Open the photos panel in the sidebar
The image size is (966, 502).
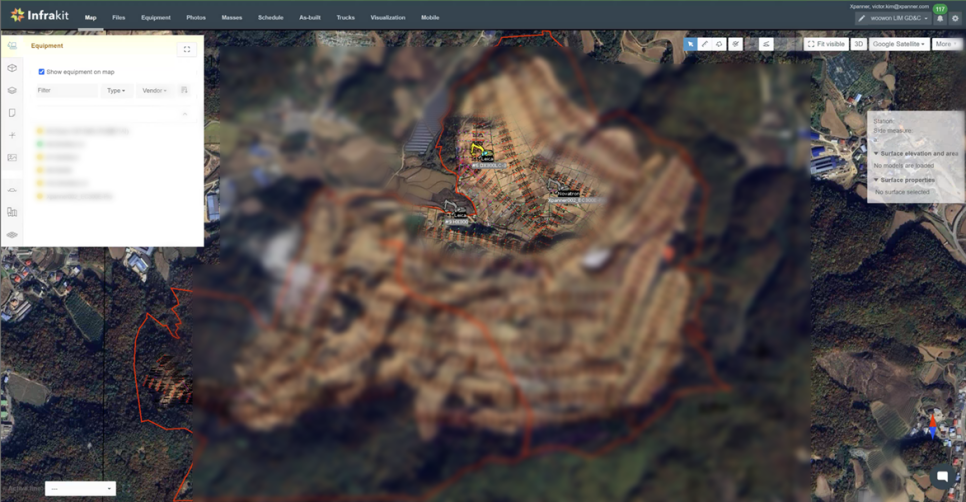[x=12, y=157]
